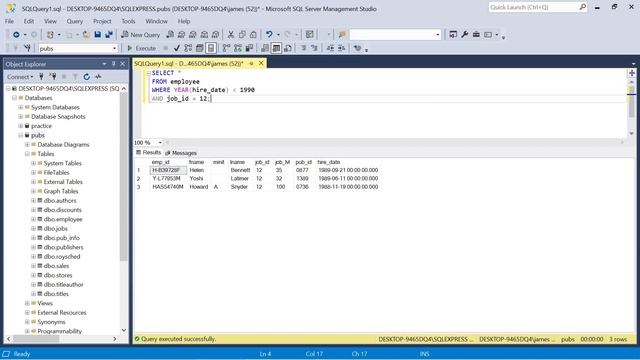Click the Increase Indent icon

[x=342, y=48]
